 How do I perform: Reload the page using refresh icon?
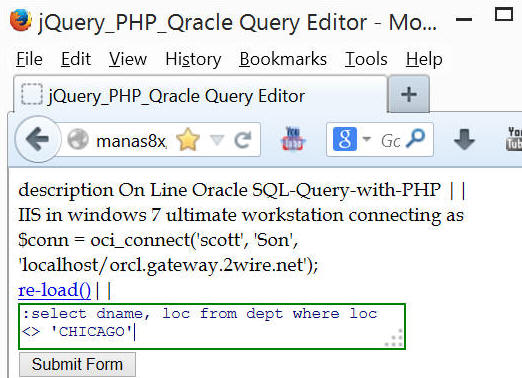[x=243, y=140]
